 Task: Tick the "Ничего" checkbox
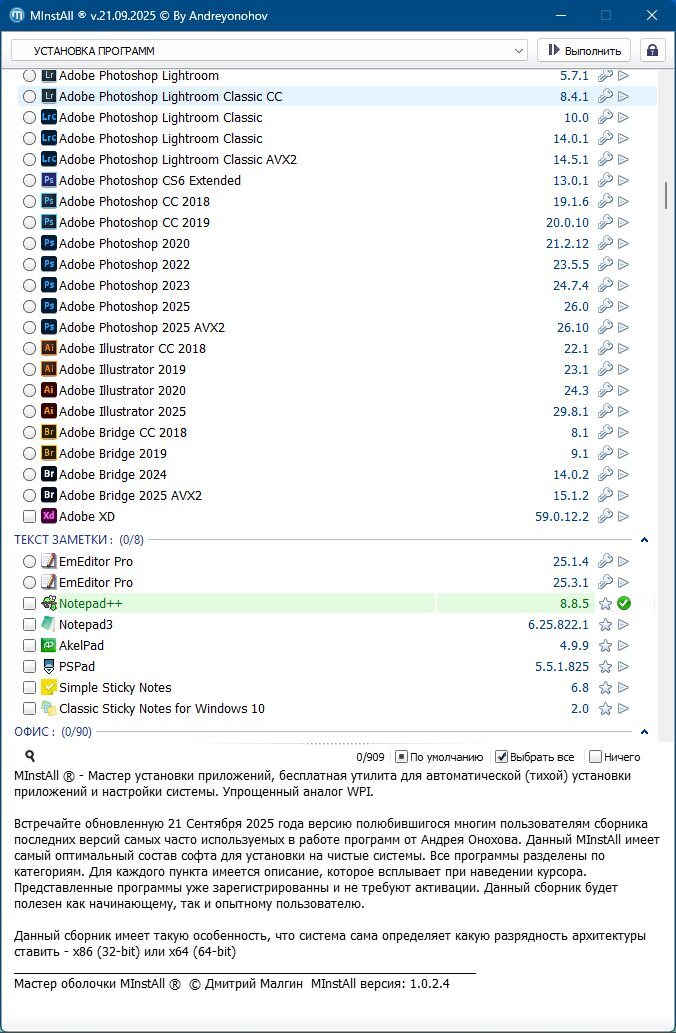click(596, 757)
